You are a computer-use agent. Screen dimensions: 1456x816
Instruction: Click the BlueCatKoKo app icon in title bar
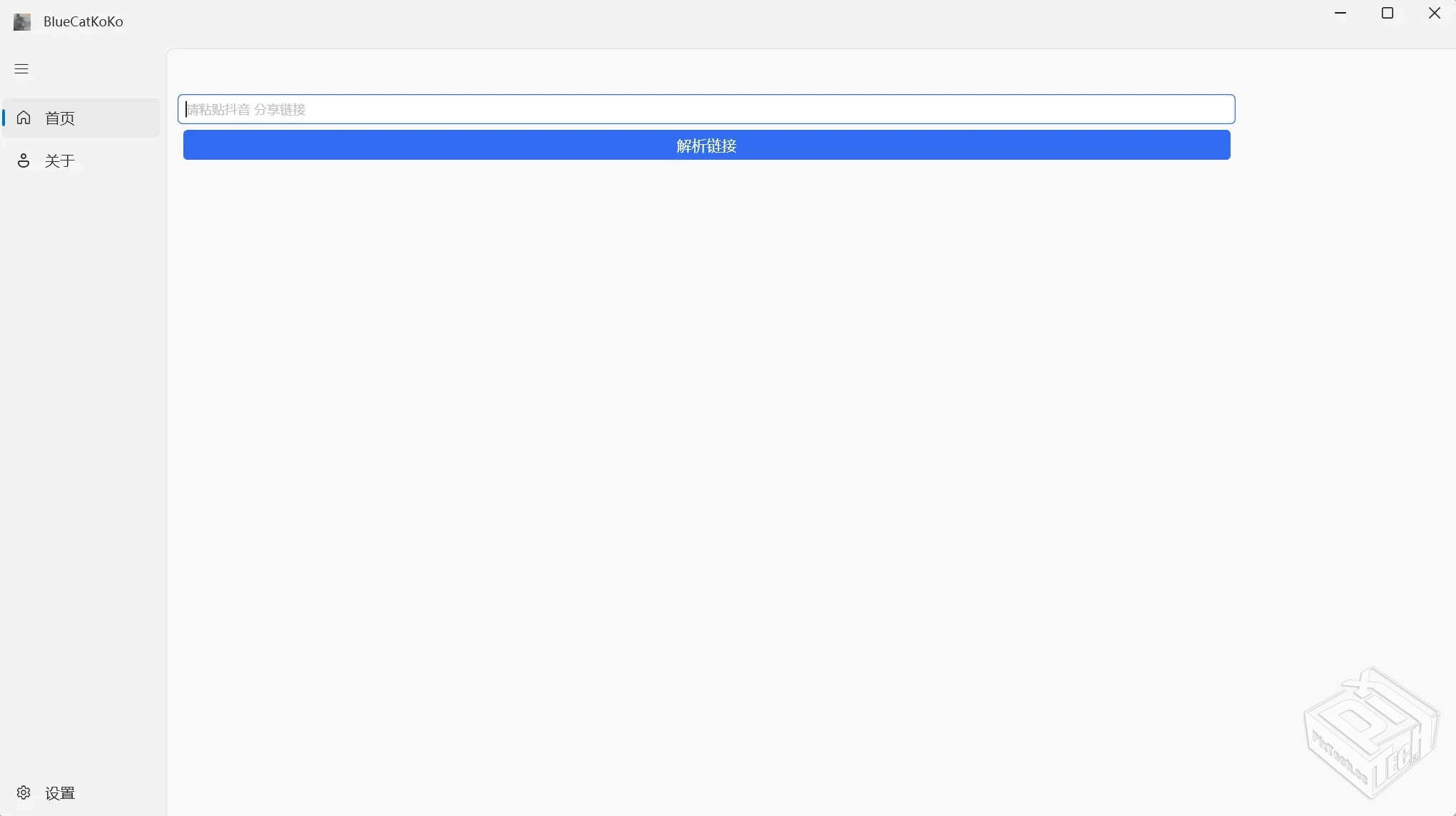[22, 21]
